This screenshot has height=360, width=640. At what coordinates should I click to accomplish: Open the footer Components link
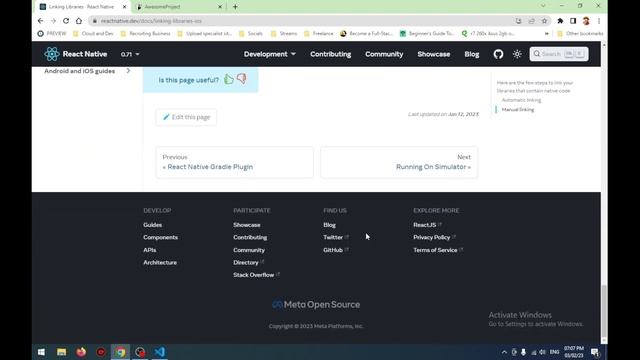click(160, 237)
